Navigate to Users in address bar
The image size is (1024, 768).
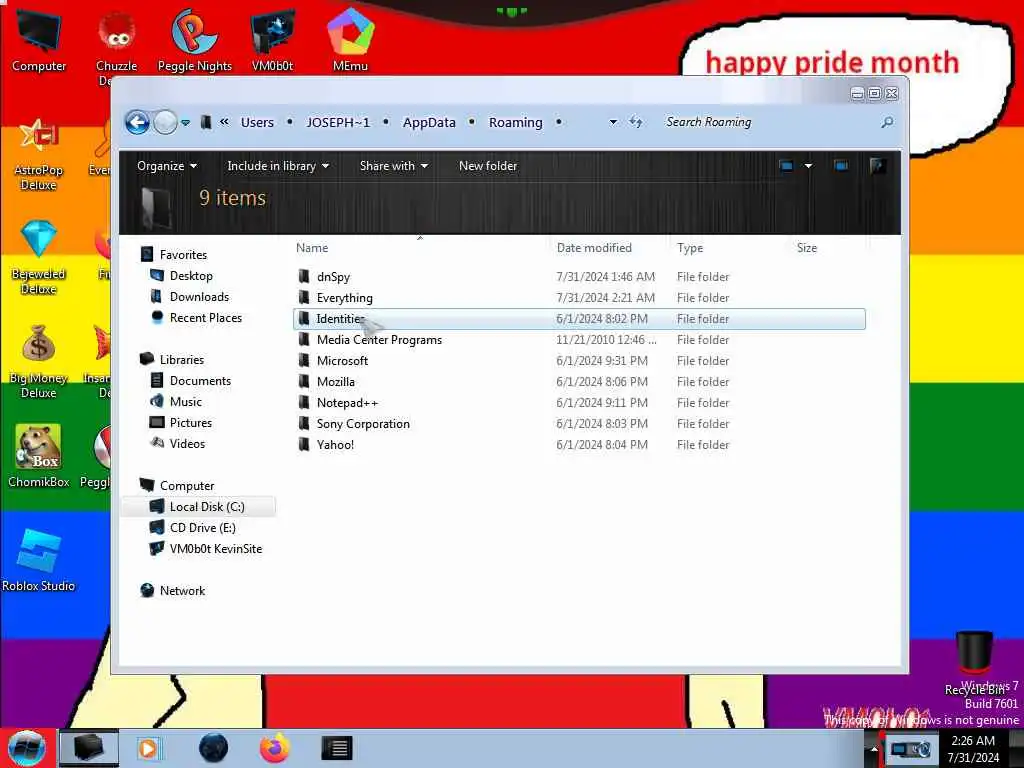click(257, 122)
